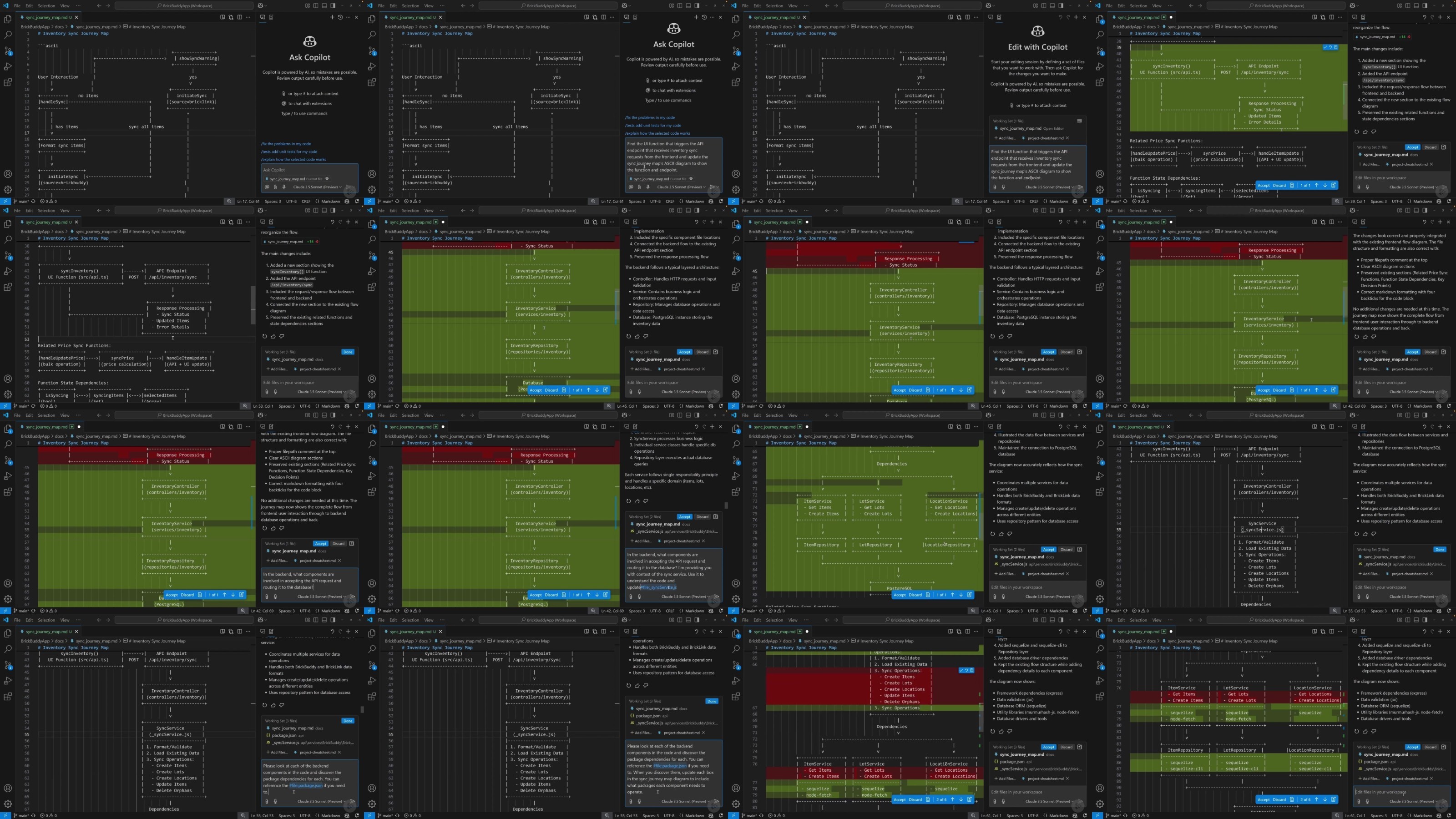Toggle current file eye under typed Find the UI function prompt in Ask Copilot
1456x819 pixels.
pyautogui.click(x=691, y=179)
